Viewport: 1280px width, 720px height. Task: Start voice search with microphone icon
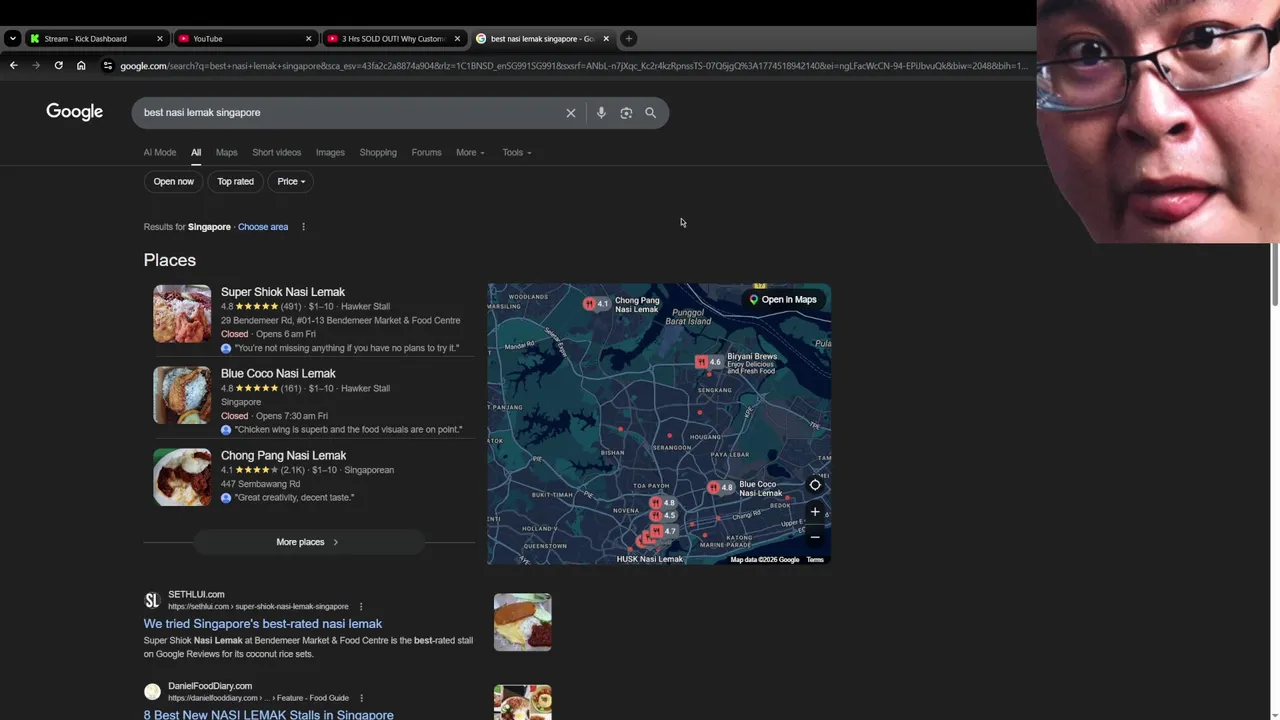coord(601,113)
